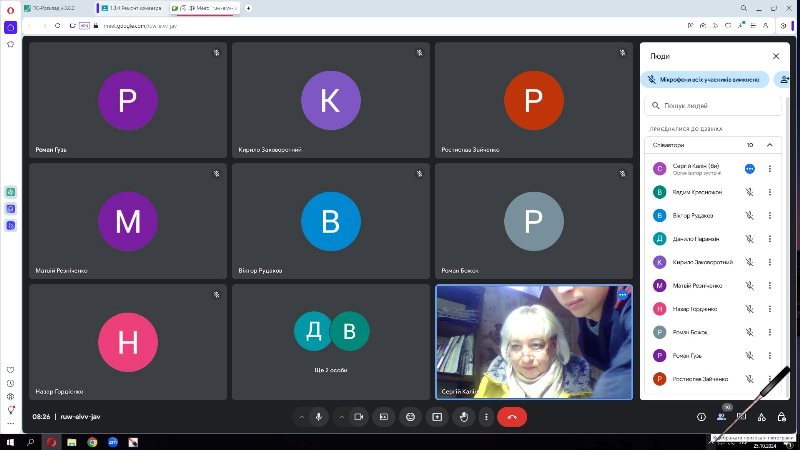Collapse the Співавтори participants section
Screen dimensions: 800x450
769,145
